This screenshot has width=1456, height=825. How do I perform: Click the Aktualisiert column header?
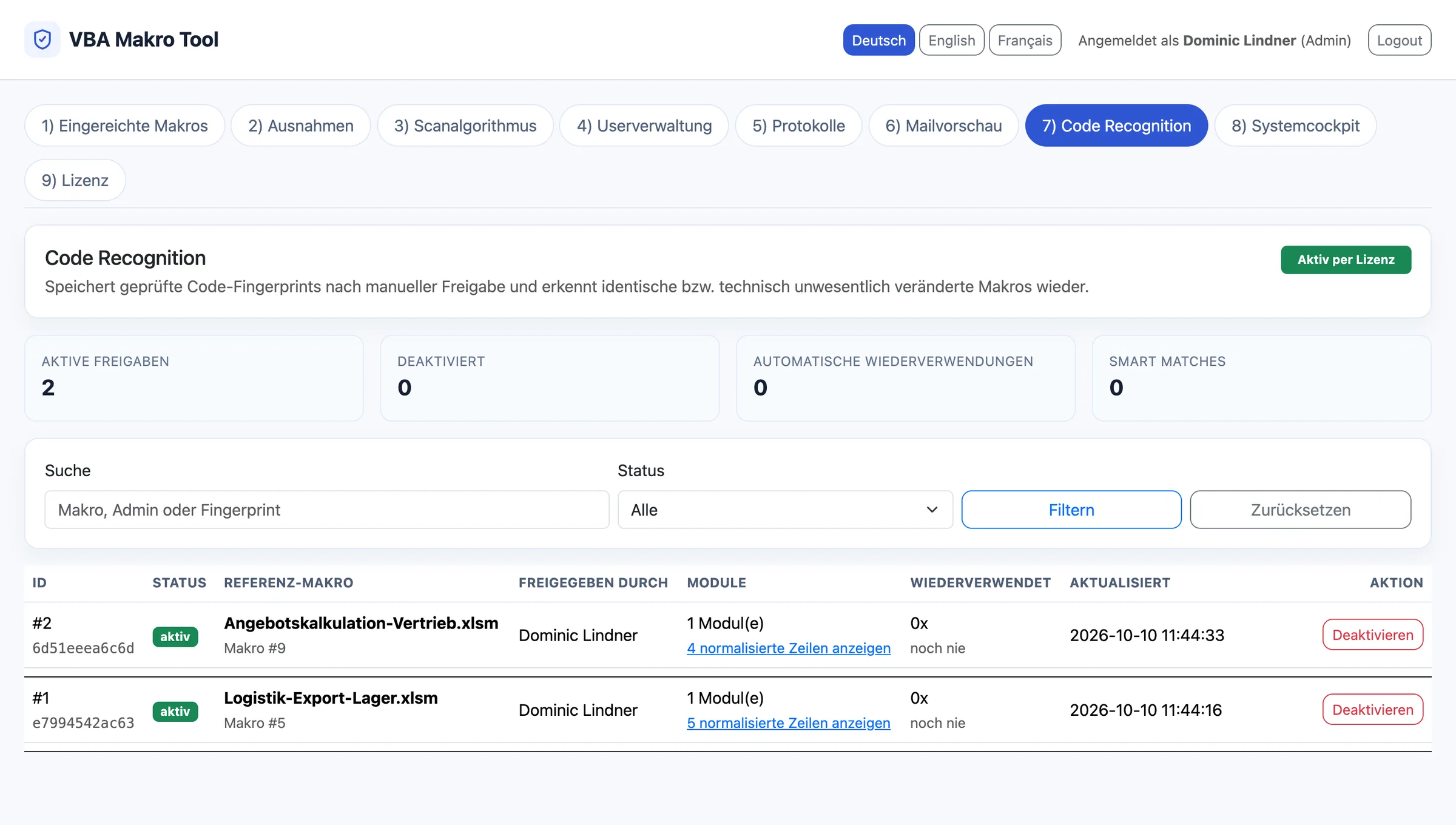[x=1120, y=583]
